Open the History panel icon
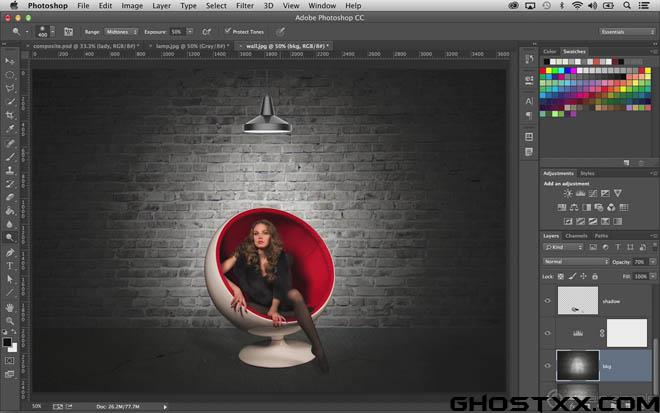The width and height of the screenshot is (660, 413). [529, 59]
